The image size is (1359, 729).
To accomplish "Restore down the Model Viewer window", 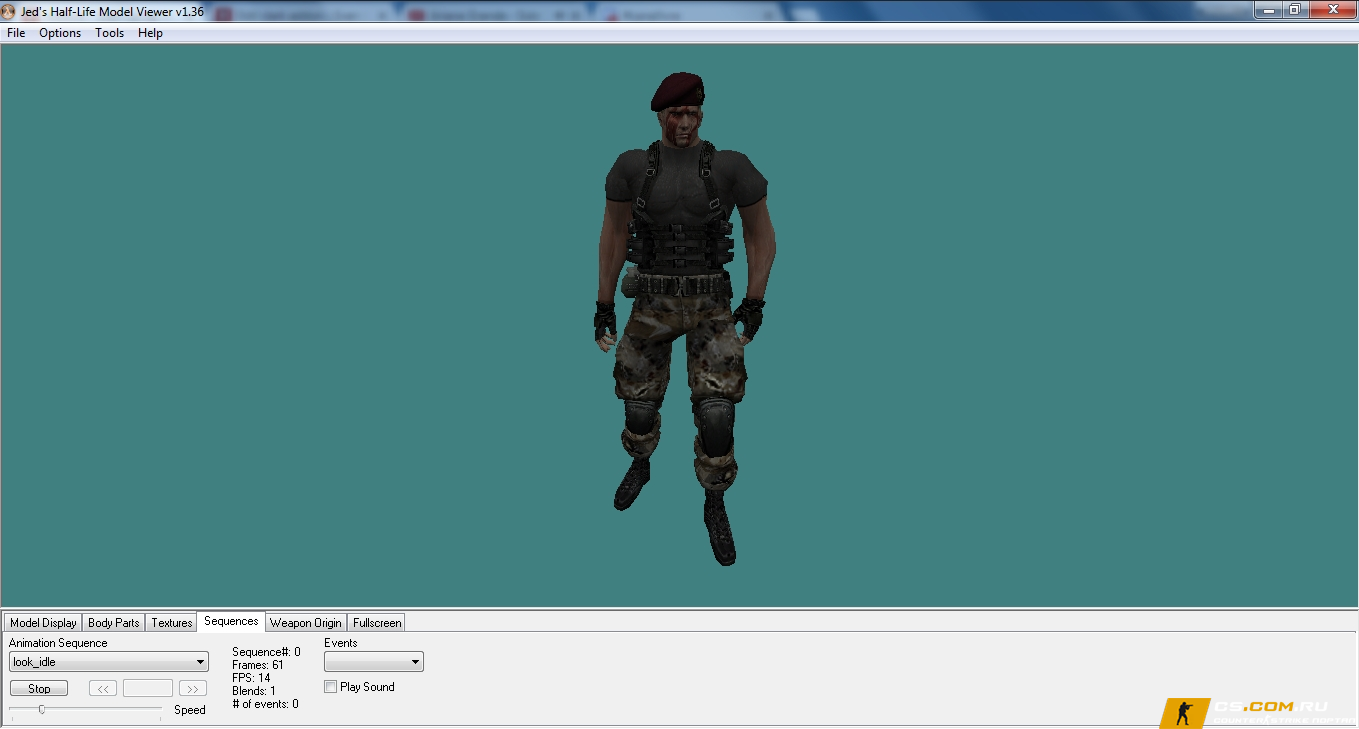I will pyautogui.click(x=1294, y=10).
